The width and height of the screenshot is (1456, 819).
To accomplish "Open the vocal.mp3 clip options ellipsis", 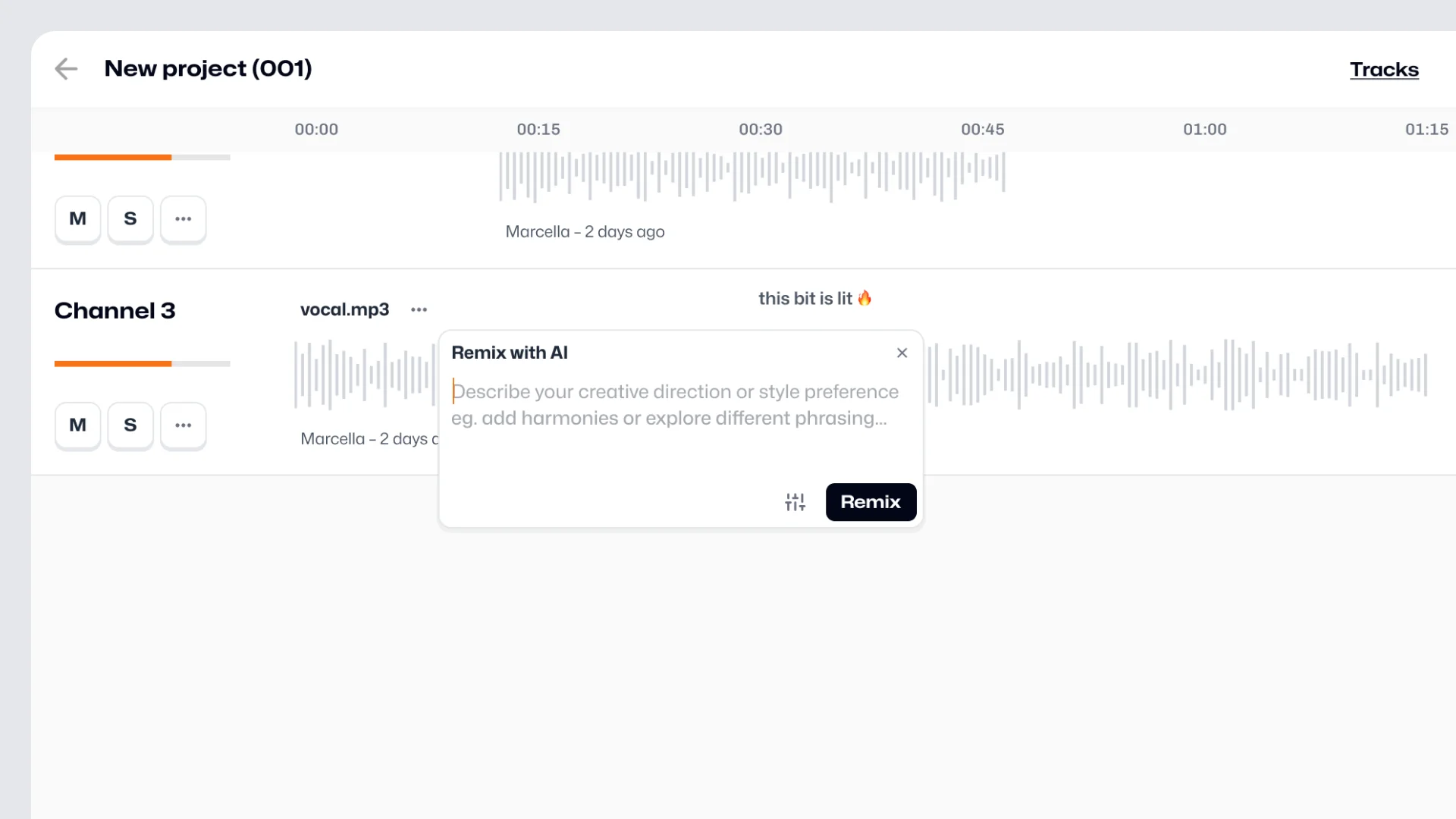I will 419,309.
